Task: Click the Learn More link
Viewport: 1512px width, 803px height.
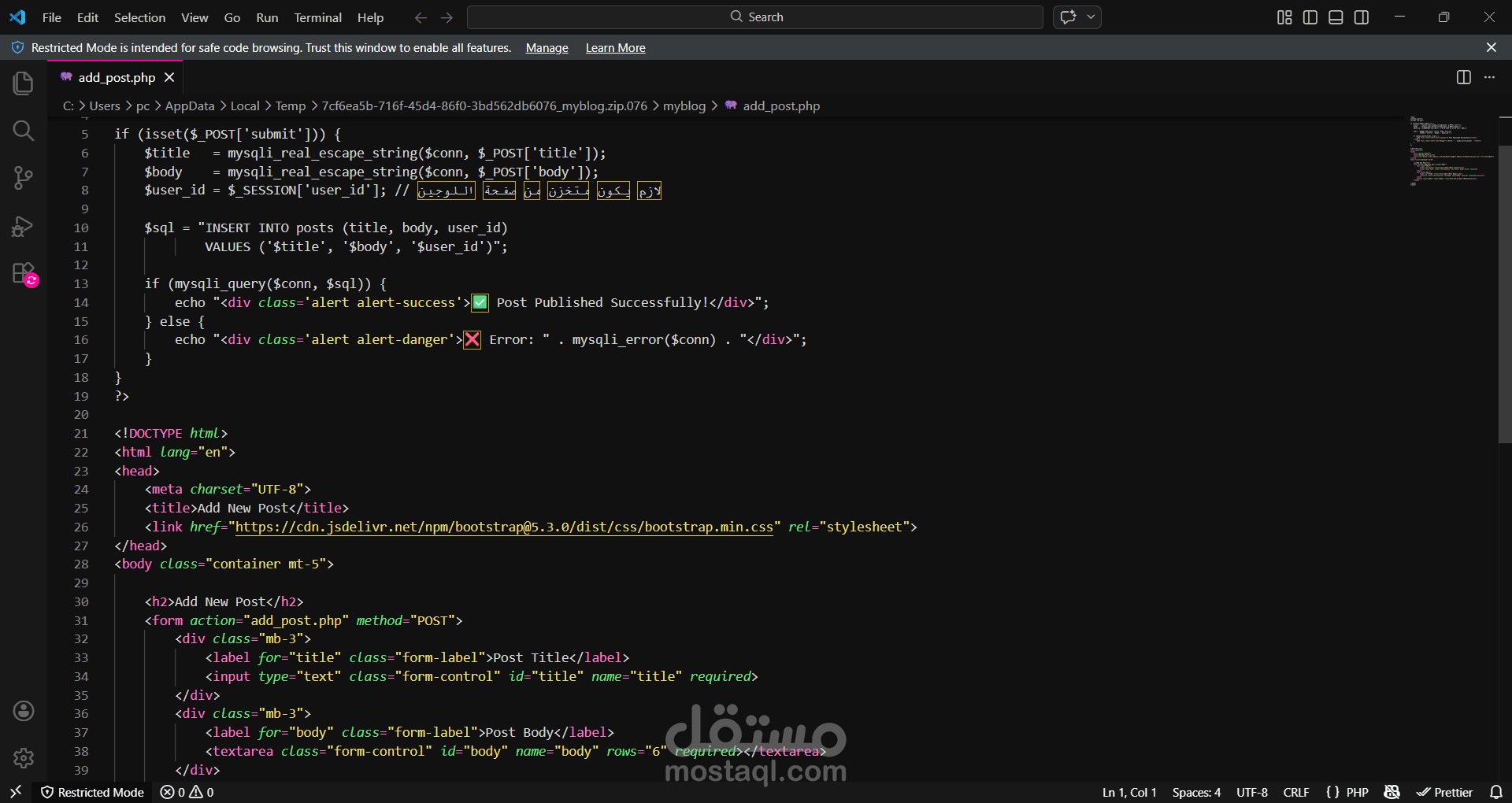Action: coord(616,48)
